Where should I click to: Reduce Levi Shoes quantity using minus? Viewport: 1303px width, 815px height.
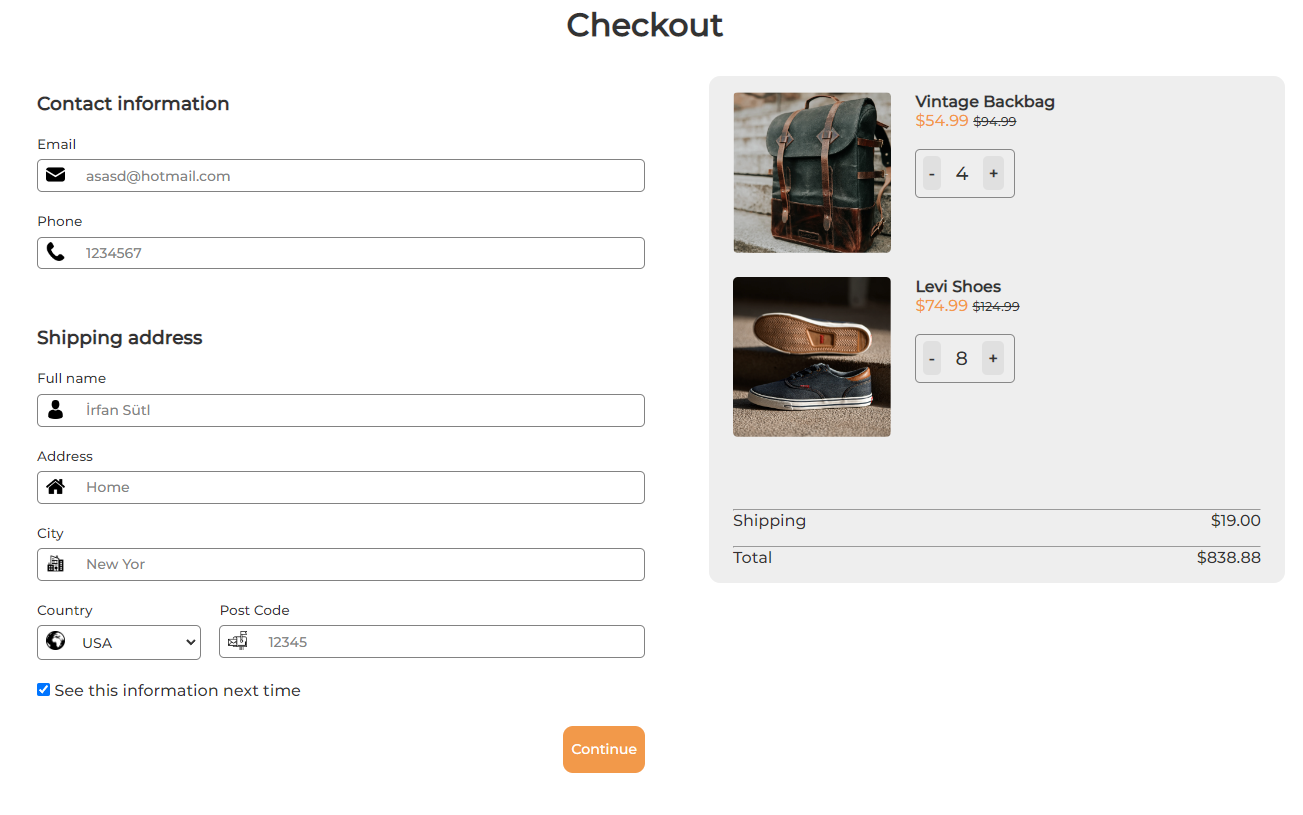coord(932,359)
